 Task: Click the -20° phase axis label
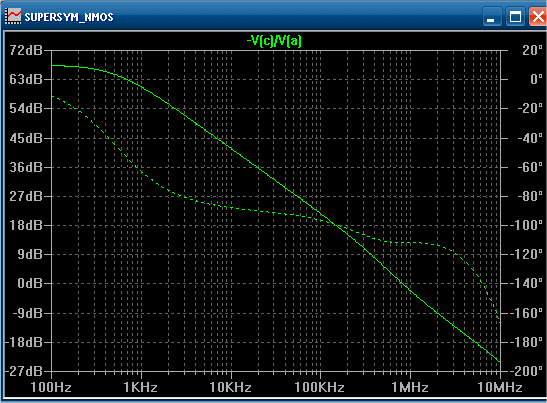tap(530, 108)
